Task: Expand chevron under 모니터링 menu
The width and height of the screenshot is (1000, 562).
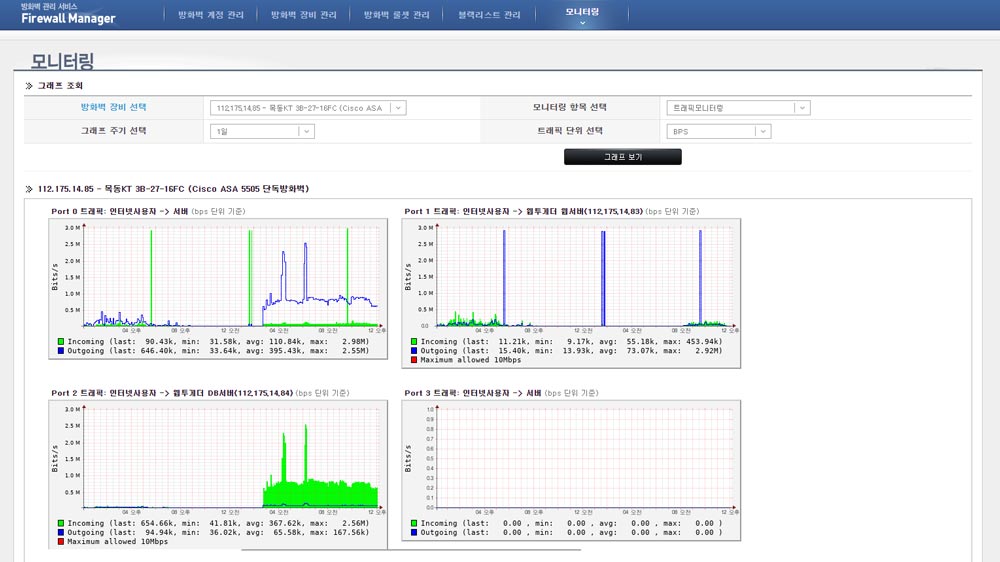Action: click(x=582, y=23)
